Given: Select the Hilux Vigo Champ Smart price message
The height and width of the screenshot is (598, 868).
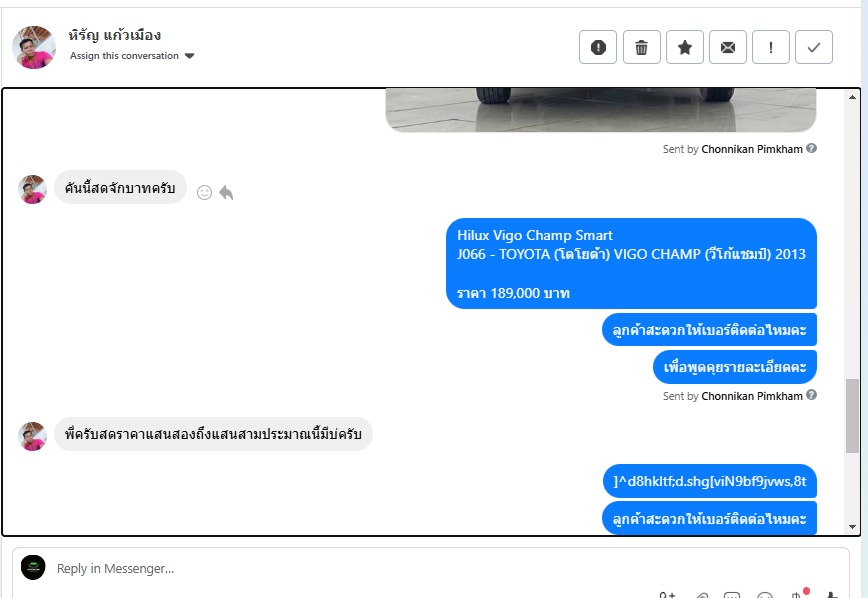Looking at the screenshot, I should click(x=632, y=264).
